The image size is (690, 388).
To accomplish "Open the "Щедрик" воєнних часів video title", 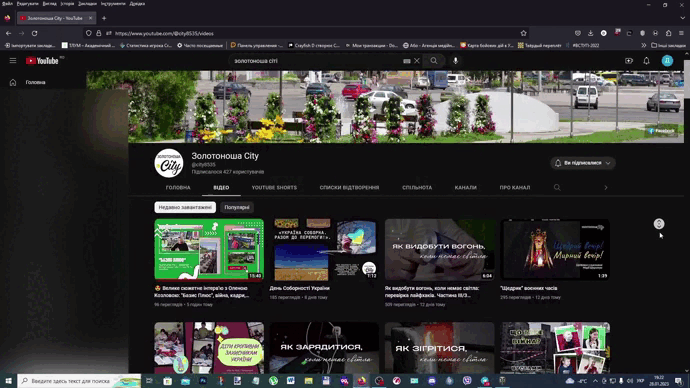I will click(x=529, y=289).
